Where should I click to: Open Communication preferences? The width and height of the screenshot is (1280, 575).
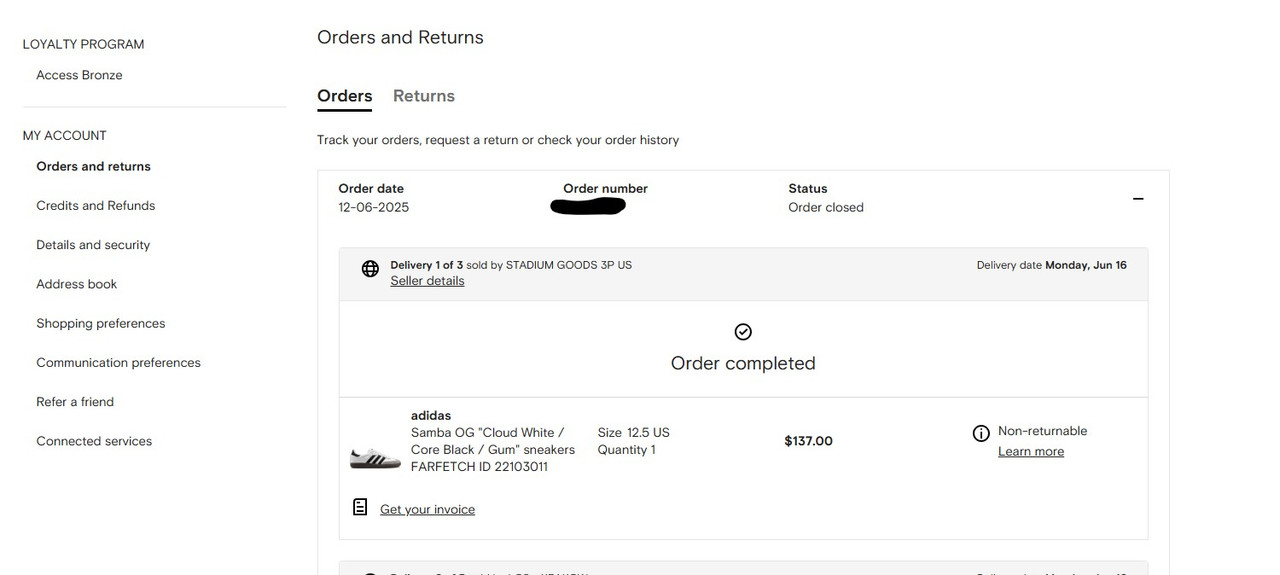click(x=119, y=363)
